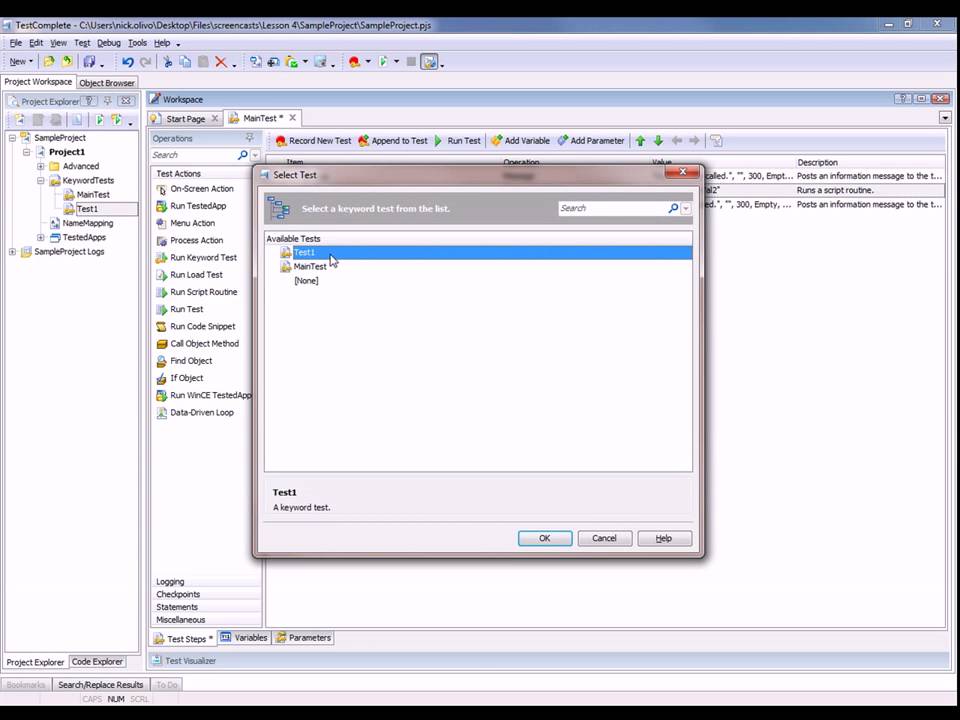Click the Copy toolbar icon
Viewport: 960px width, 720px height.
(x=185, y=62)
